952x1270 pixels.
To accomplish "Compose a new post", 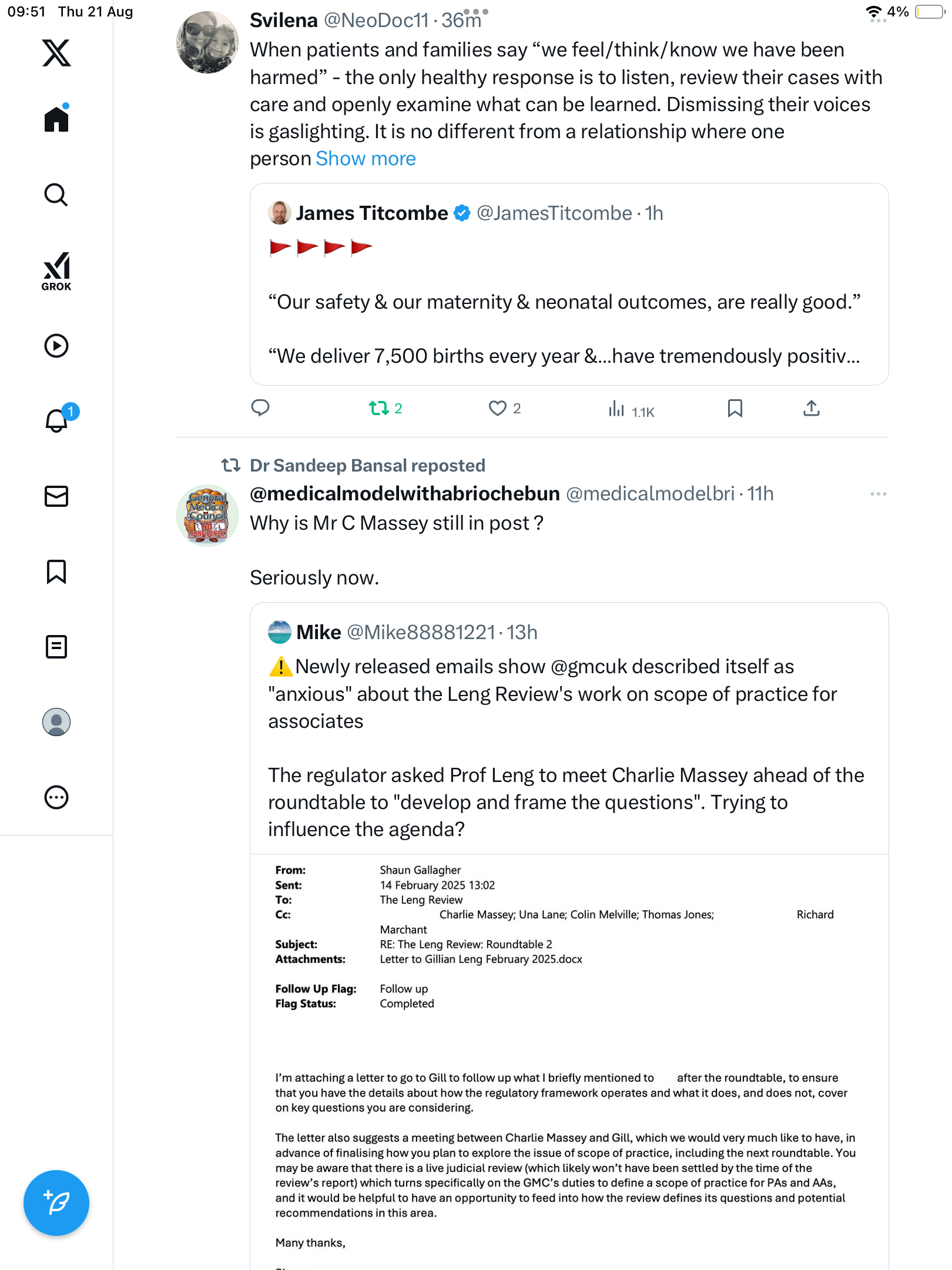I will [x=56, y=1203].
